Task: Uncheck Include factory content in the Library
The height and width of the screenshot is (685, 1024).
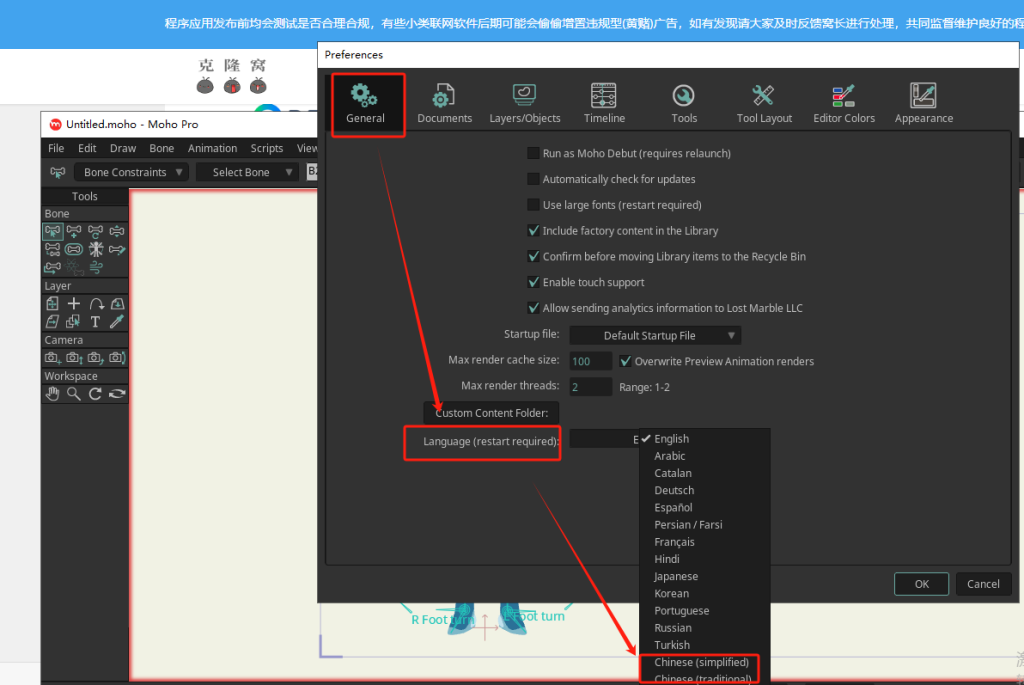Action: 533,231
